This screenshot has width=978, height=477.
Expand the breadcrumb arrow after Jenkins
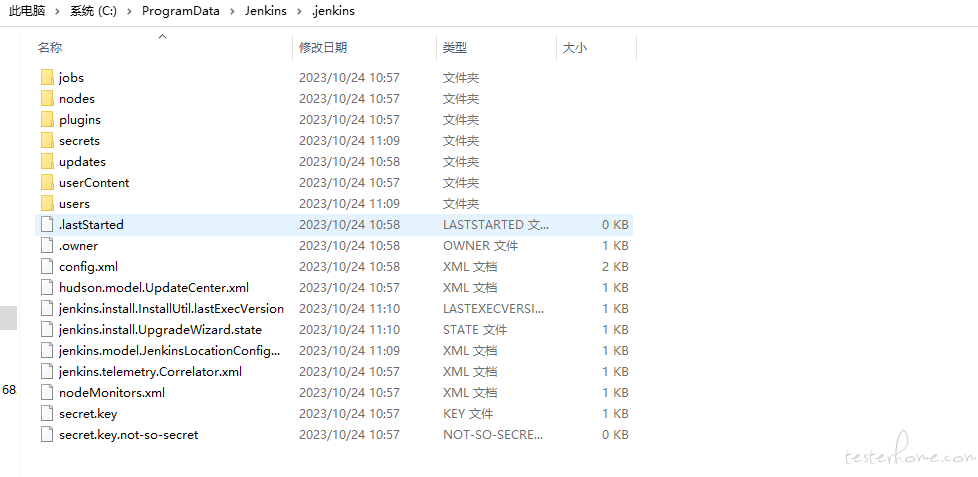[x=299, y=11]
